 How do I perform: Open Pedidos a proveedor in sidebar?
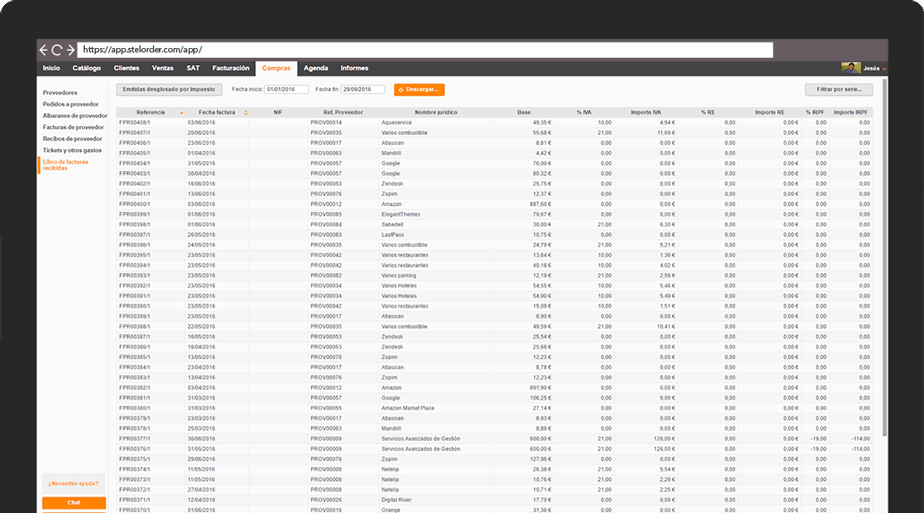point(71,104)
